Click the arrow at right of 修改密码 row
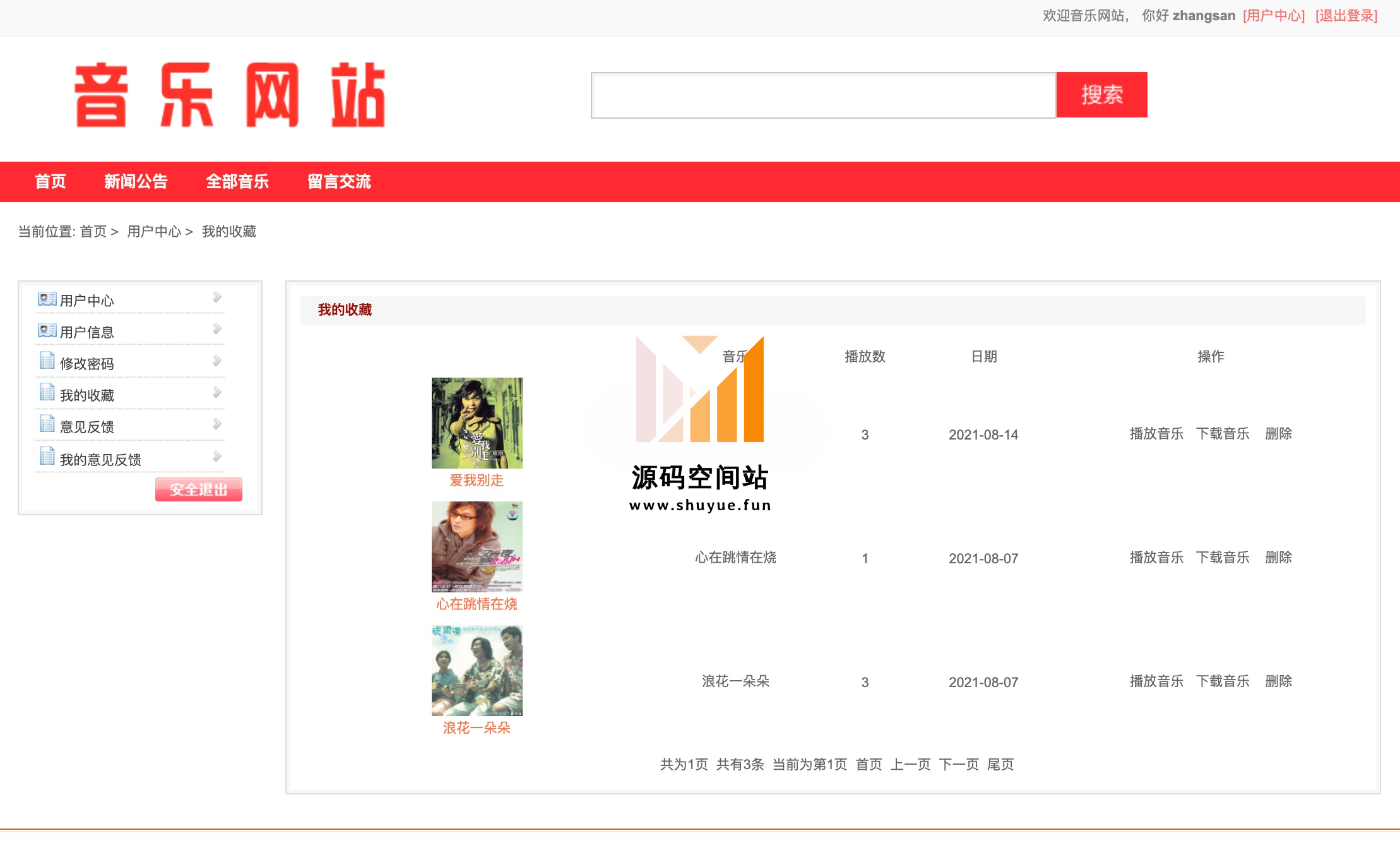Viewport: 1400px width, 850px height. click(x=217, y=361)
